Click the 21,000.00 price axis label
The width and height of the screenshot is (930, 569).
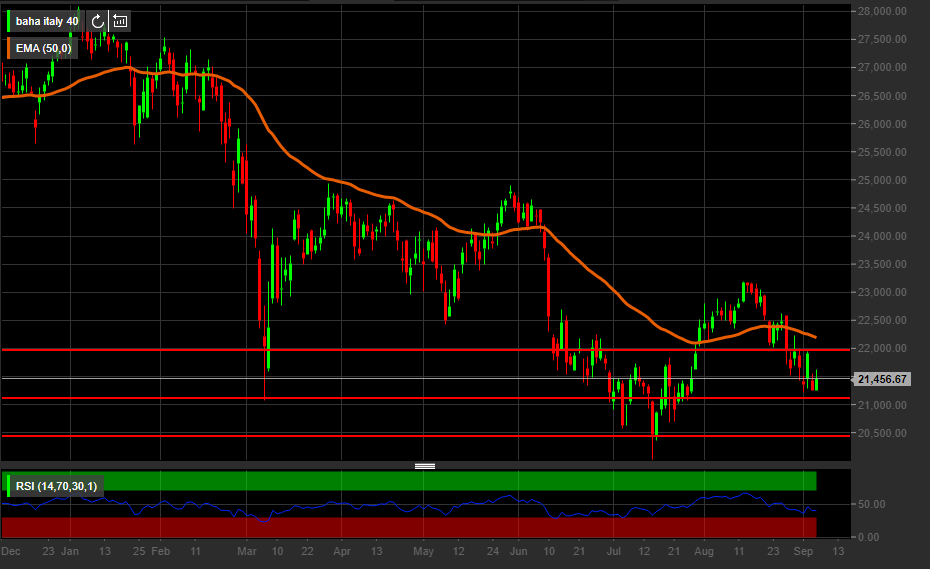(882, 405)
